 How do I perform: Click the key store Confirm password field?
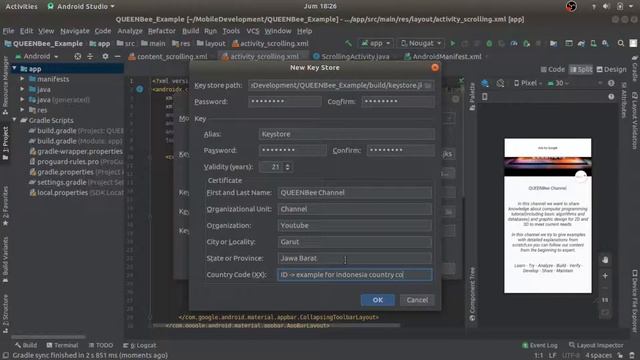tap(398, 101)
